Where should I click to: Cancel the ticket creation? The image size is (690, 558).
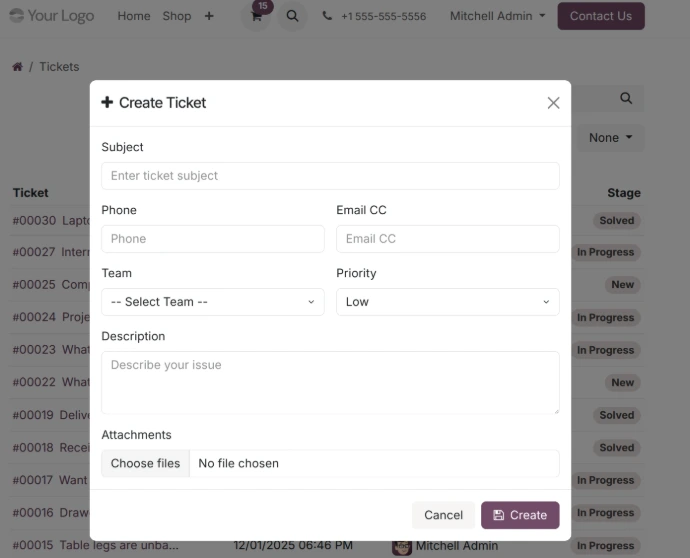coord(443,515)
